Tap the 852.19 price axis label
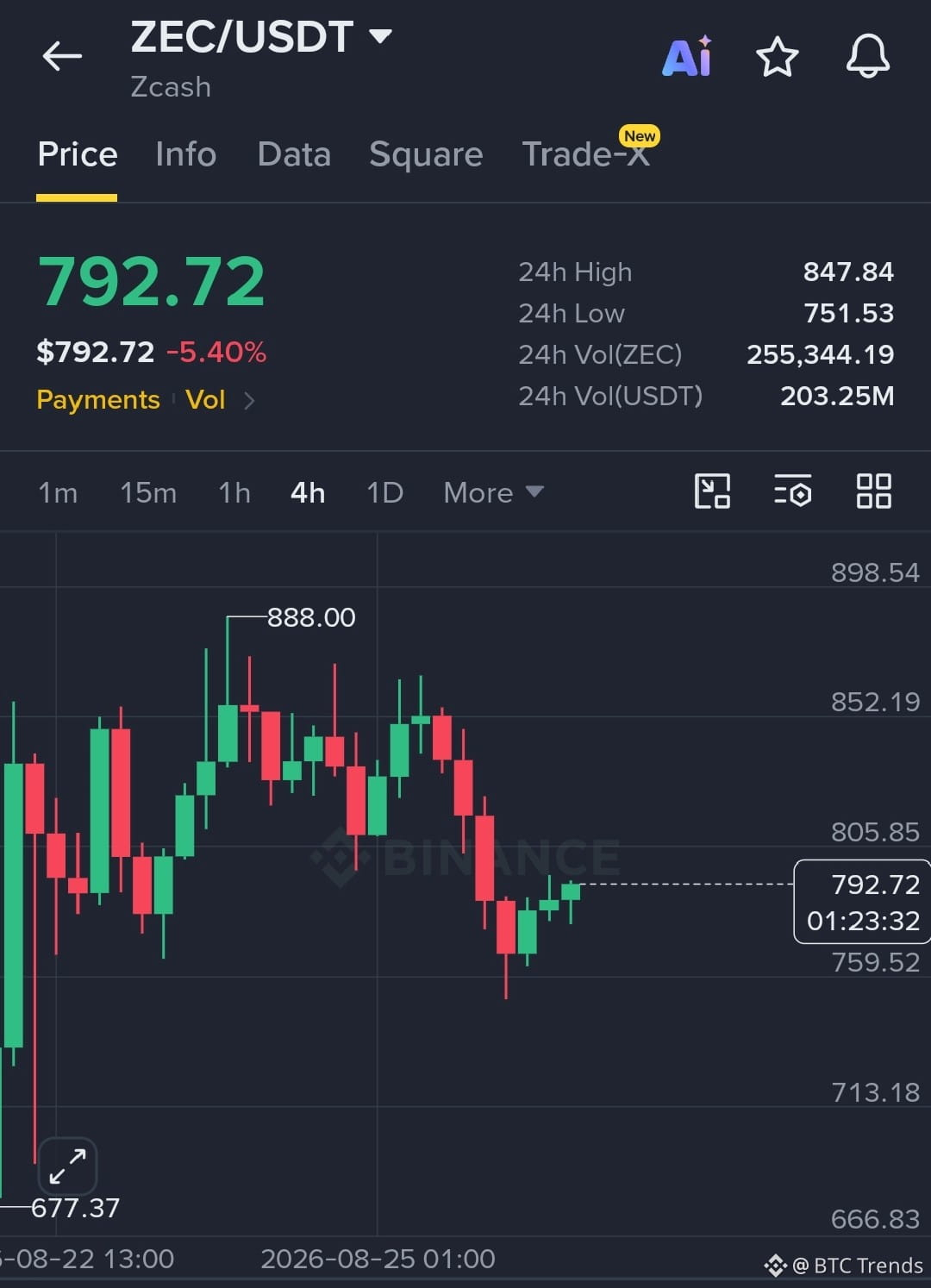Viewport: 931px width, 1288px height. coord(875,702)
